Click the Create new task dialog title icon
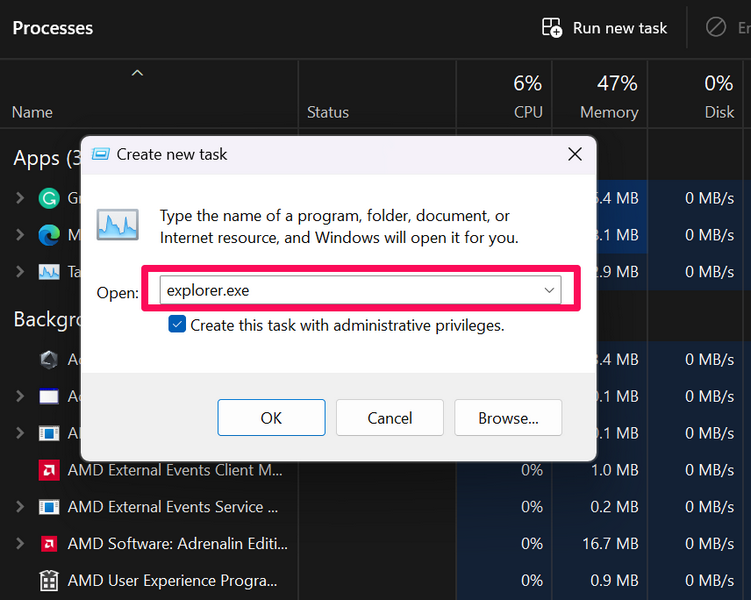751x600 pixels. pos(101,154)
